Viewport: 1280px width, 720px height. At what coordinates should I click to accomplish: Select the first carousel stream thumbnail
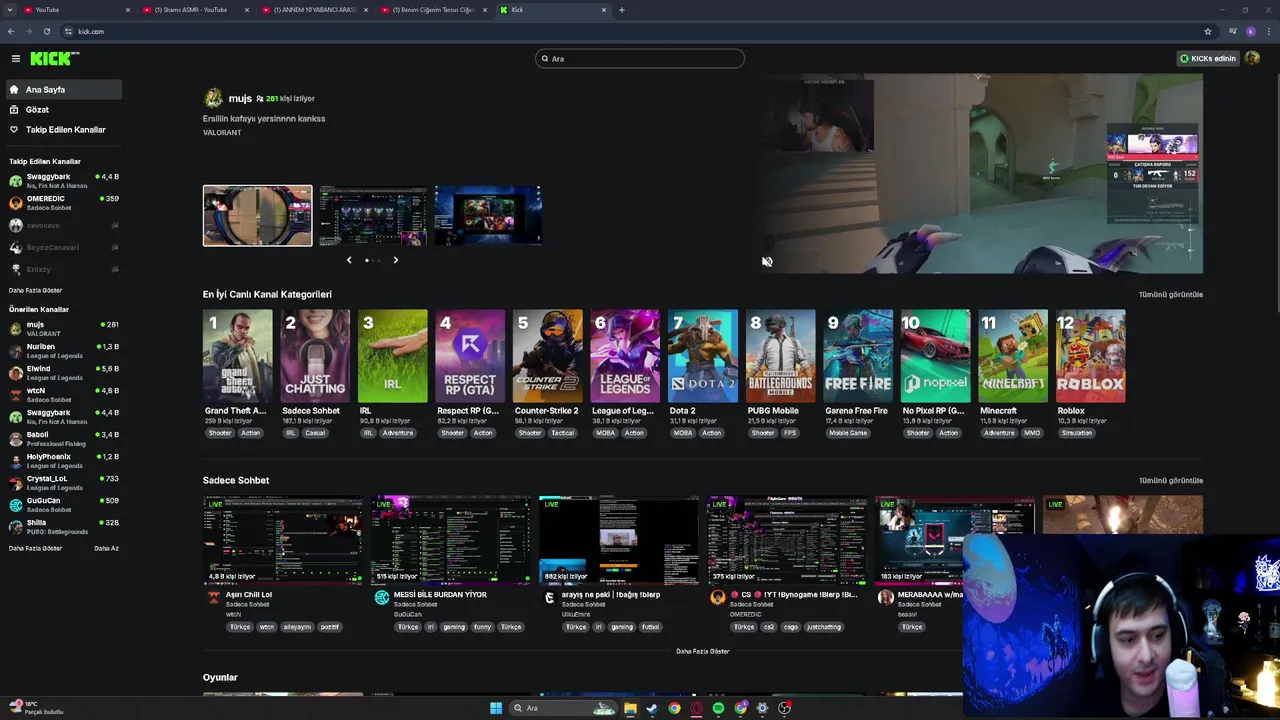click(x=257, y=215)
